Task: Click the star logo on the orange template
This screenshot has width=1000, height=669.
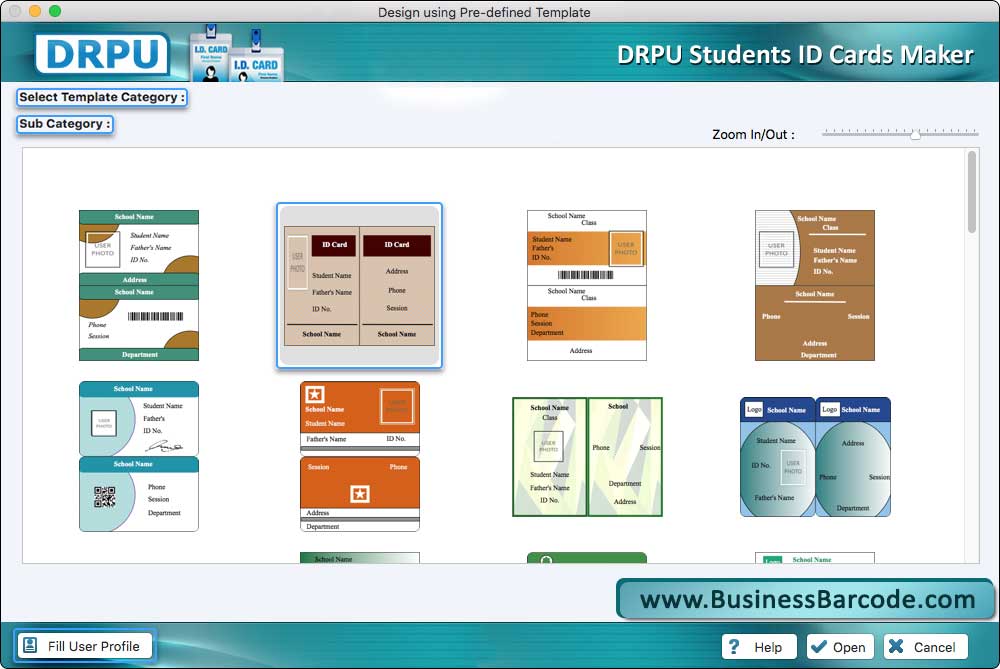Action: [314, 394]
